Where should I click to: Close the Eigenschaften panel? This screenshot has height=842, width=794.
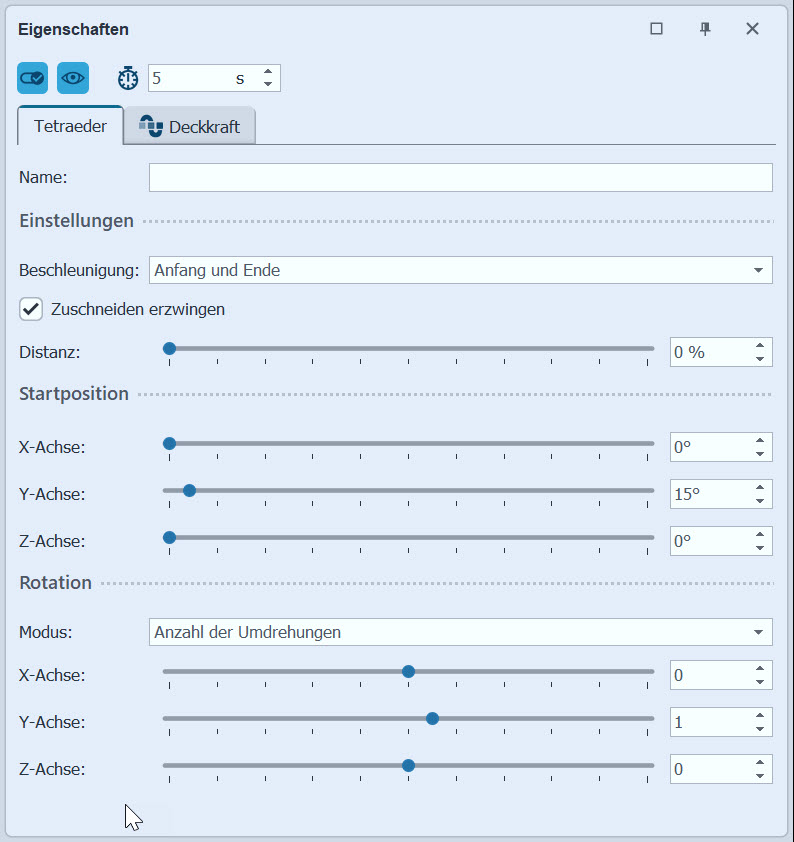pyautogui.click(x=752, y=29)
